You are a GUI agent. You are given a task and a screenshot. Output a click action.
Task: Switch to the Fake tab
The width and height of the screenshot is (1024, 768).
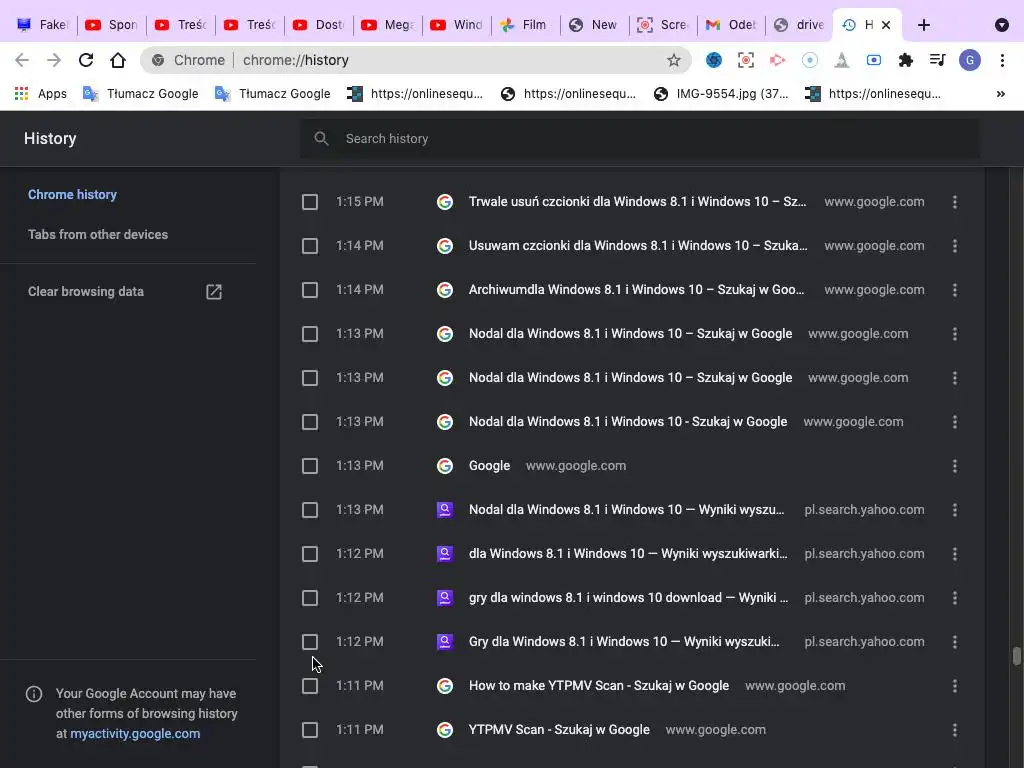click(43, 25)
